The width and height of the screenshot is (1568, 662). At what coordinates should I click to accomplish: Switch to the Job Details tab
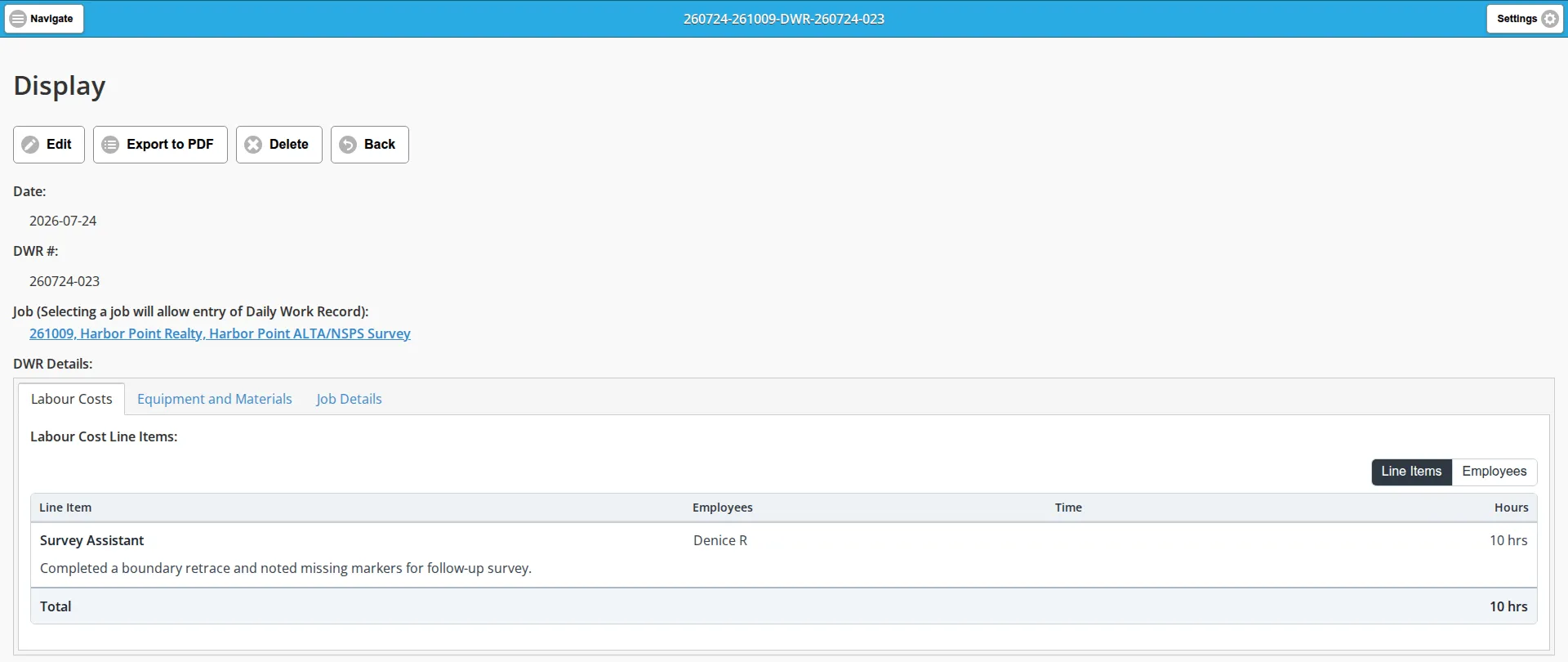[x=350, y=399]
